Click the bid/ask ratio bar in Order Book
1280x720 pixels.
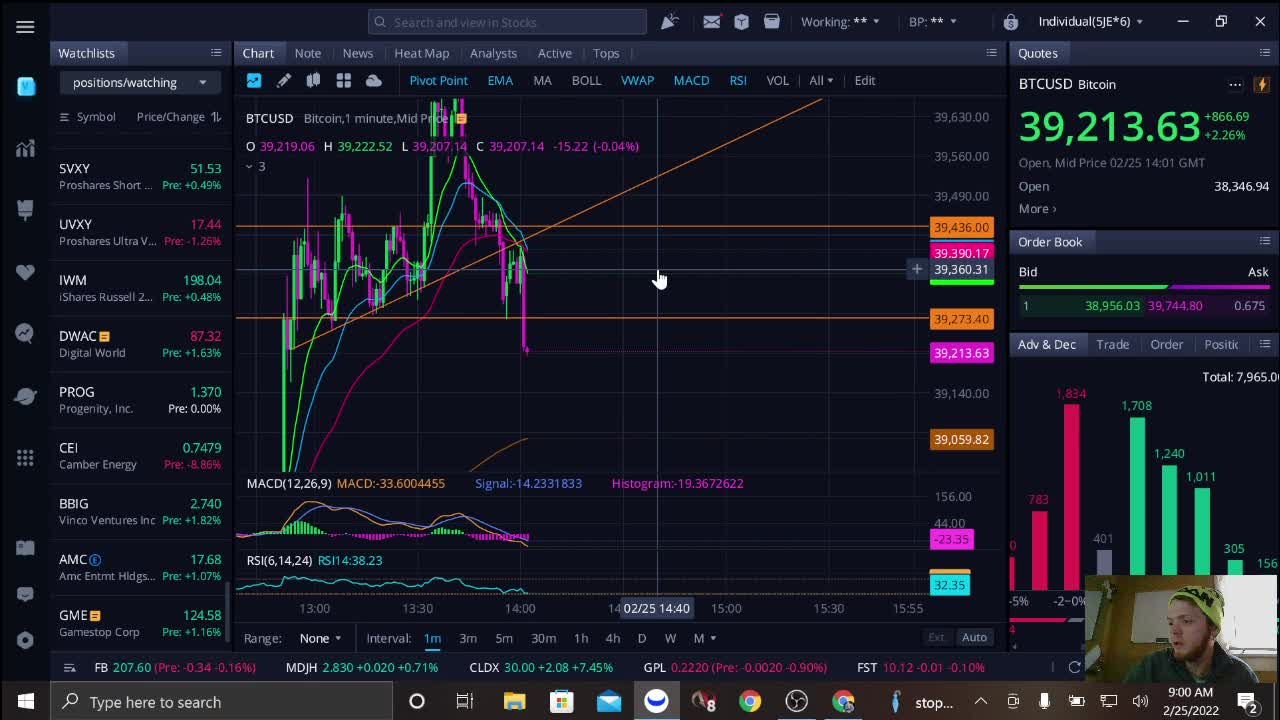pos(1143,288)
